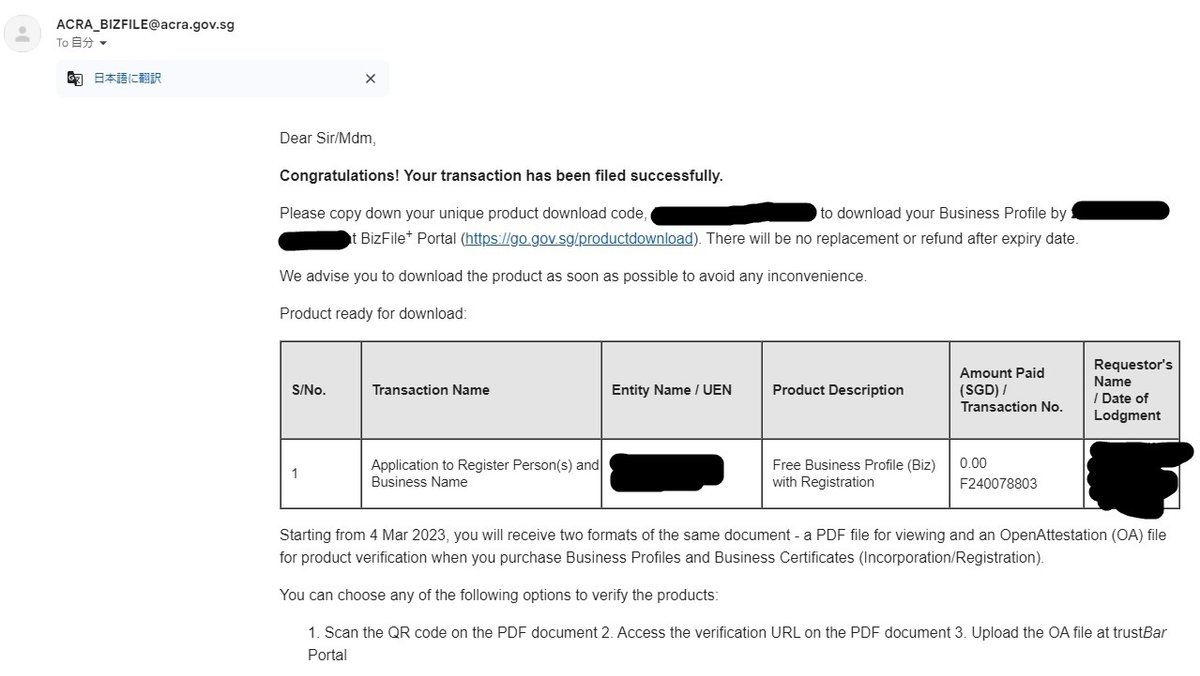Click the 'S/No.' column header
Screen dimensions: 1200x676
coord(309,390)
